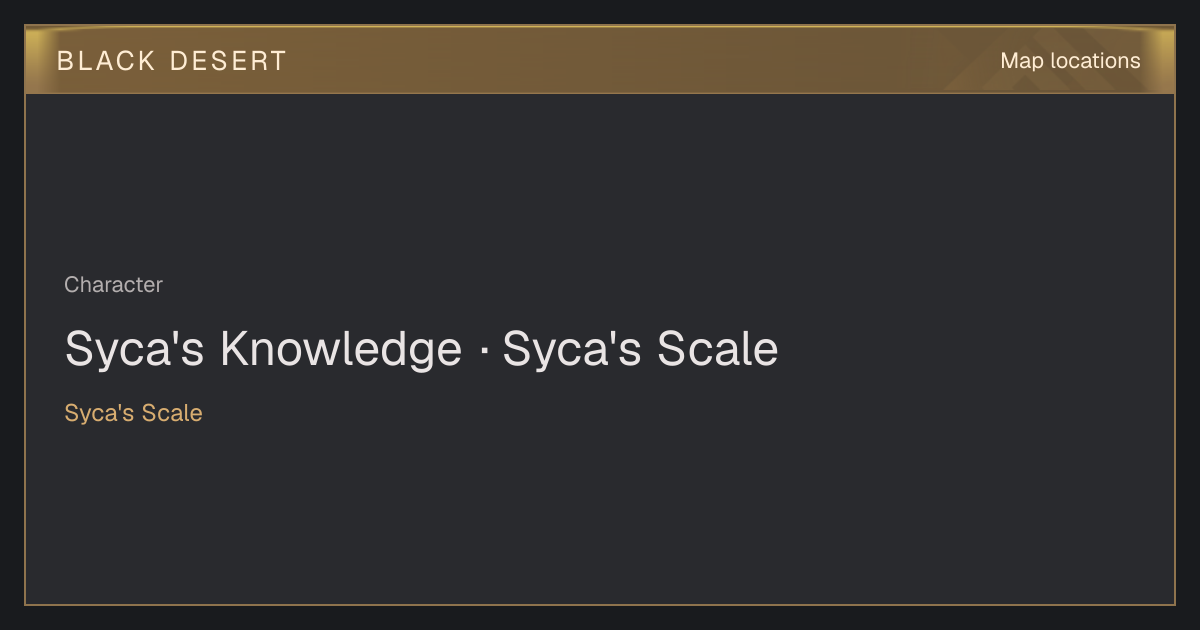Click the empty dark area below the subtitle
This screenshot has height=630, width=1200.
coord(600,515)
